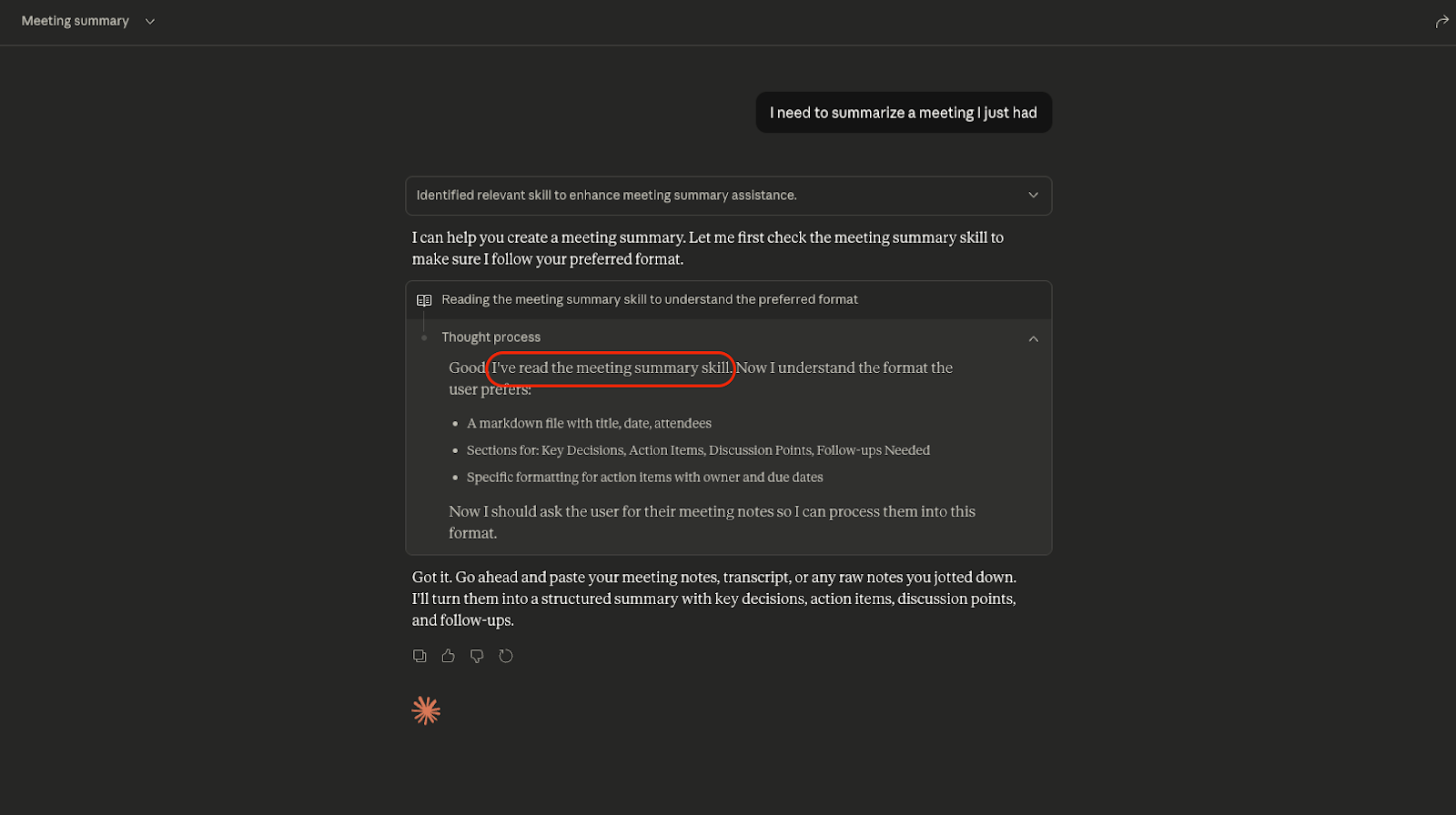The width and height of the screenshot is (1456, 815).
Task: Give thumbs up feedback
Action: coord(448,656)
